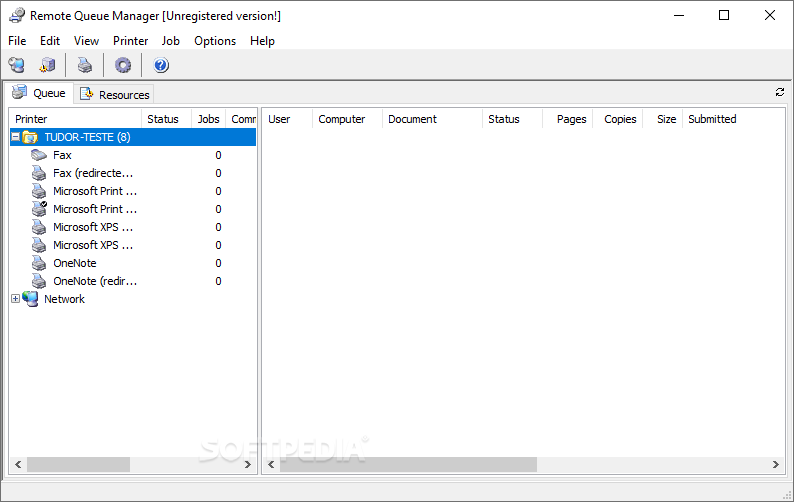Click the Document column header
794x502 pixels.
pos(432,119)
